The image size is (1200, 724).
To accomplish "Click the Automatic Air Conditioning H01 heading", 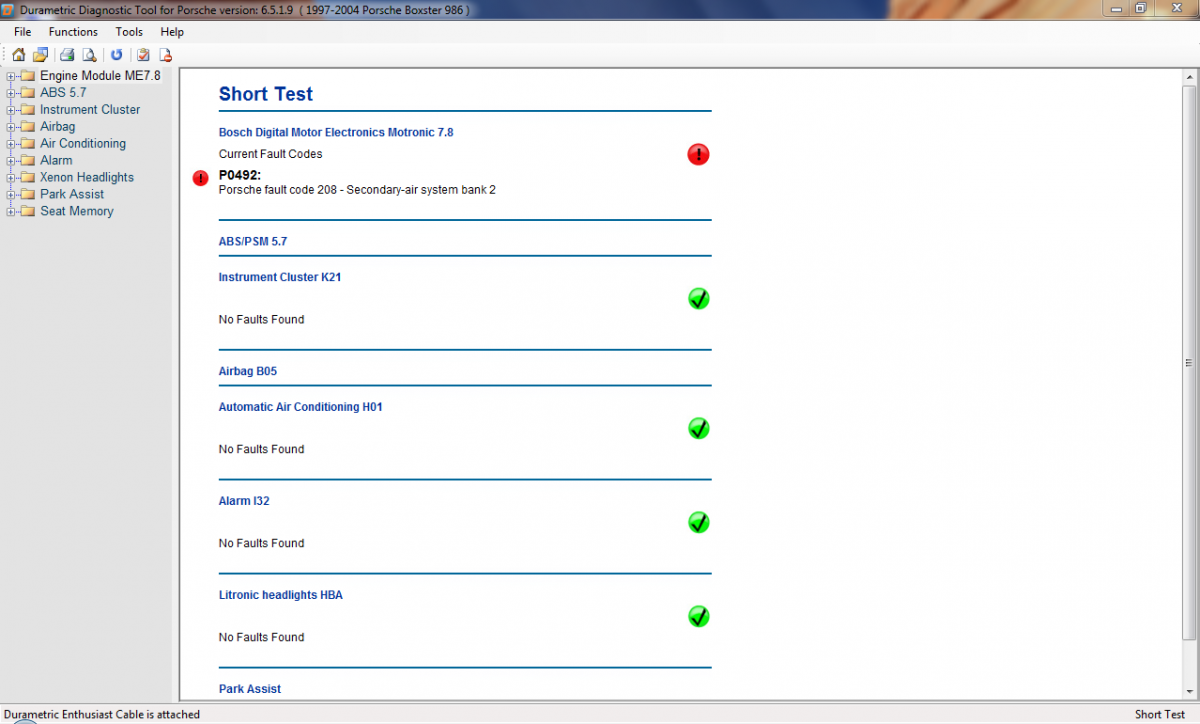I will pos(300,407).
